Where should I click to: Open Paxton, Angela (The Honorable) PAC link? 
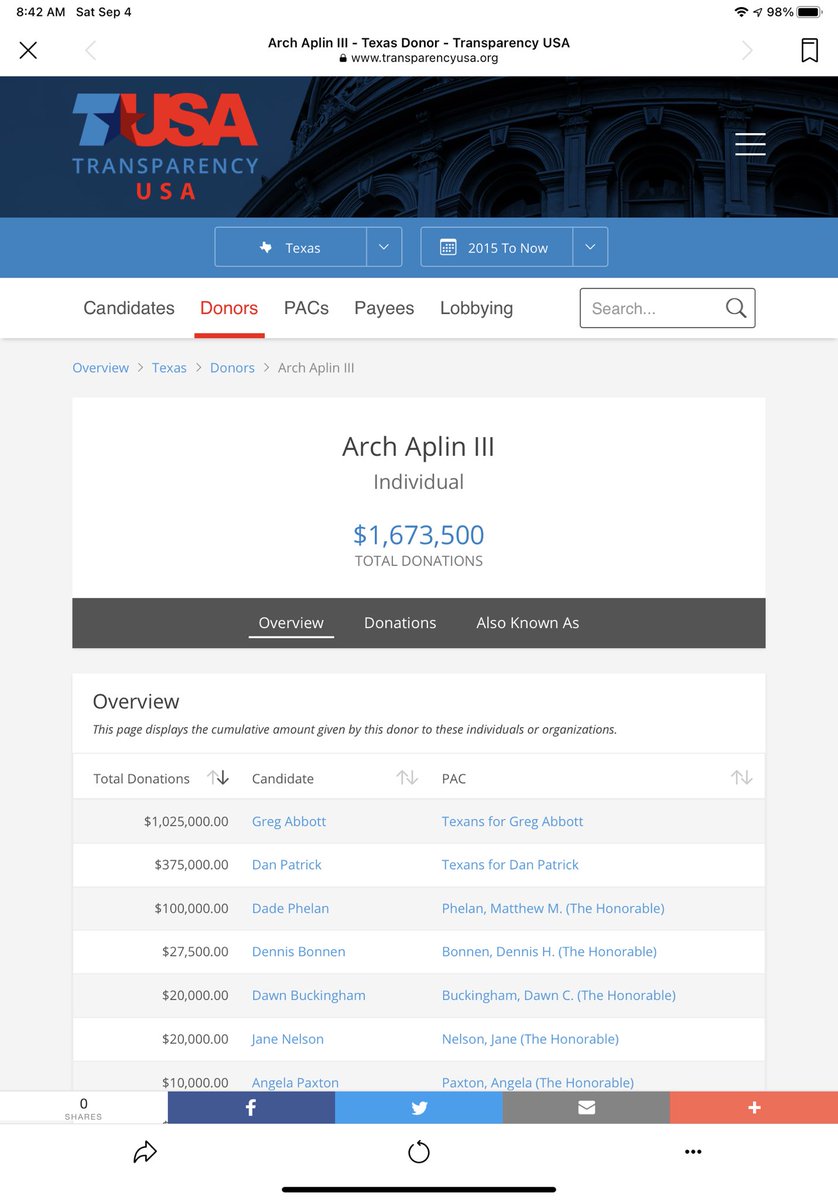[538, 1082]
